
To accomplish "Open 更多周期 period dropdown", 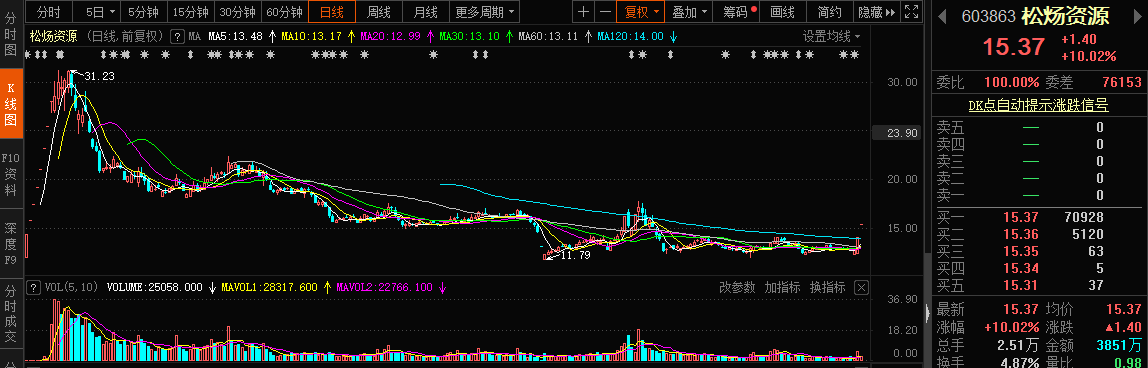I will [483, 12].
